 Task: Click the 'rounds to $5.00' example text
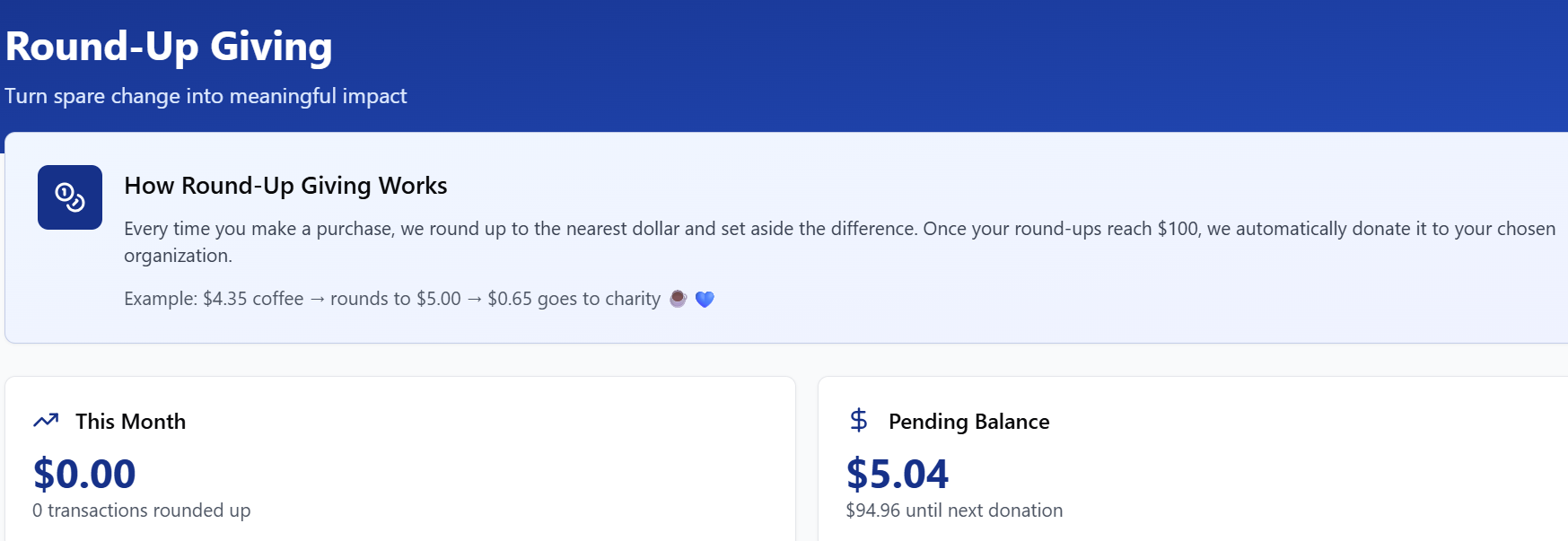pos(395,299)
